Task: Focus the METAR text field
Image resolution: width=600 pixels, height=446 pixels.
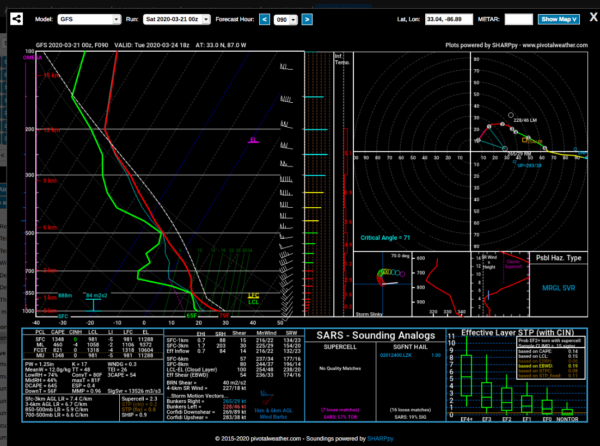Action: pyautogui.click(x=518, y=19)
